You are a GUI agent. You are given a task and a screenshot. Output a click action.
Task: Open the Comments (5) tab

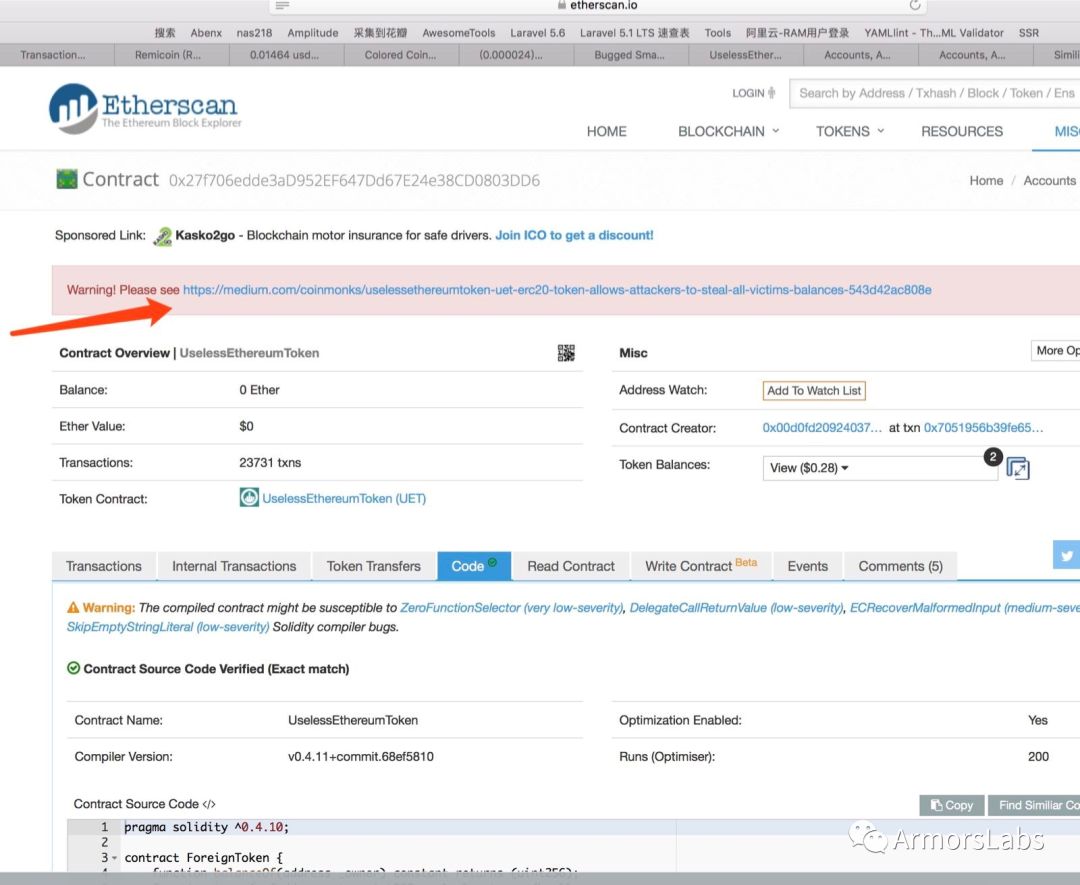coord(900,566)
